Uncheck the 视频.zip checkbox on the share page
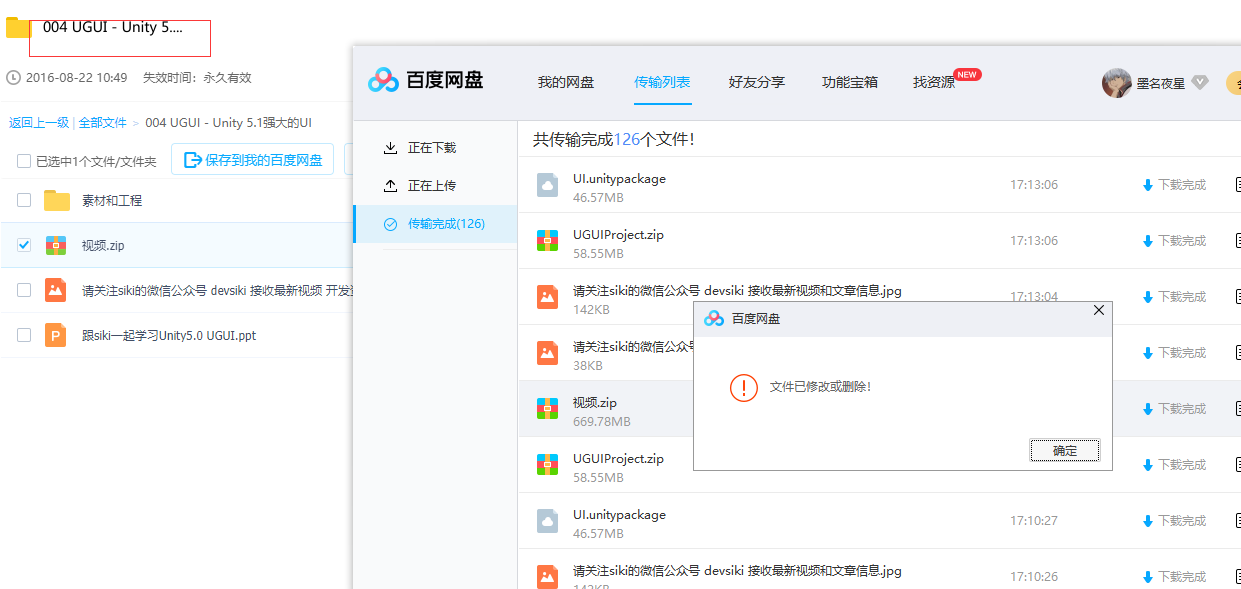Viewport: 1241px width, 589px height. click(x=24, y=245)
